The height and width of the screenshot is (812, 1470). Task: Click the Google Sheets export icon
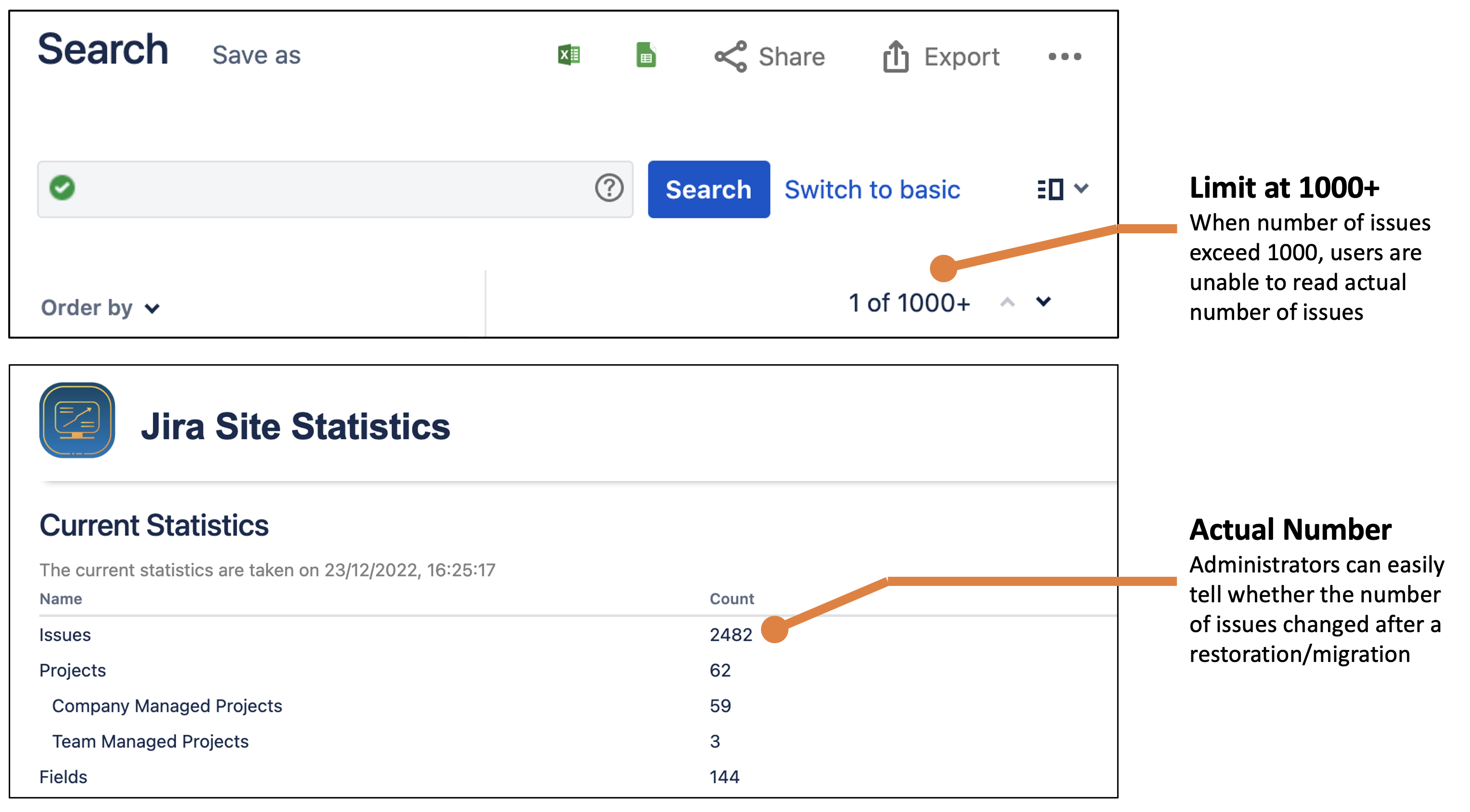coord(645,55)
